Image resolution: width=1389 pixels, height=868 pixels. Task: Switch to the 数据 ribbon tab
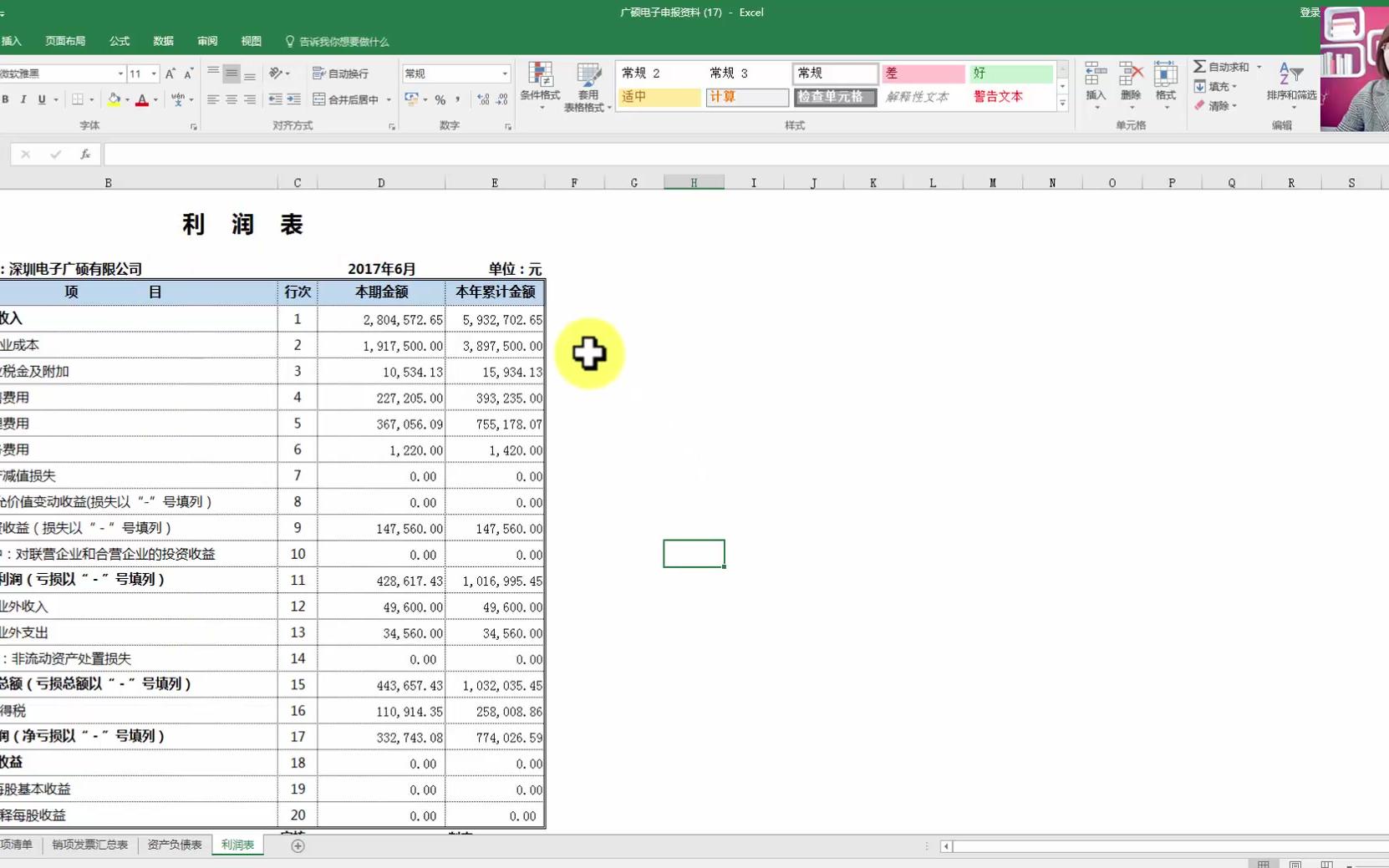coord(163,41)
